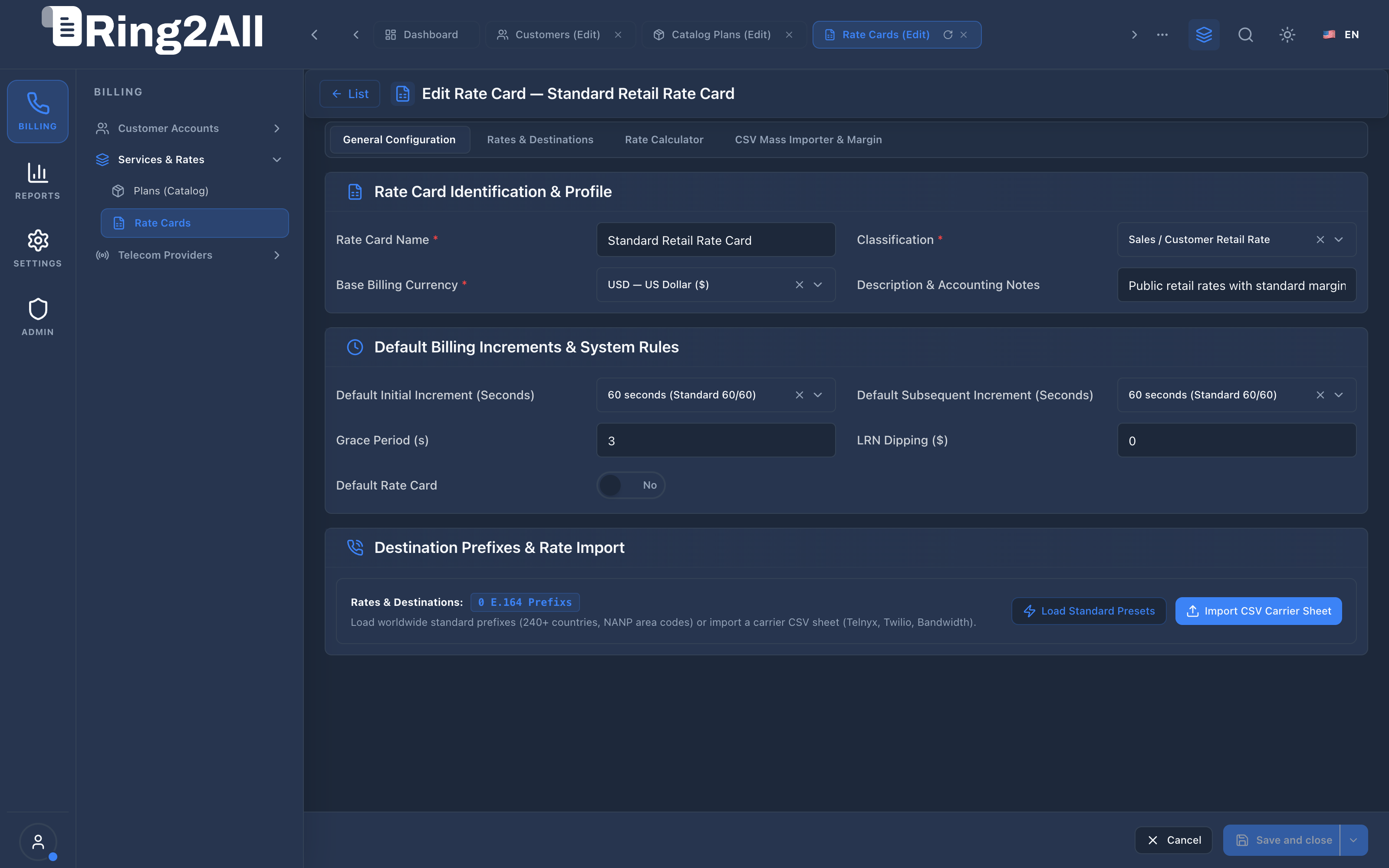Clear the Classification selection
The height and width of the screenshot is (868, 1389).
tap(1320, 240)
